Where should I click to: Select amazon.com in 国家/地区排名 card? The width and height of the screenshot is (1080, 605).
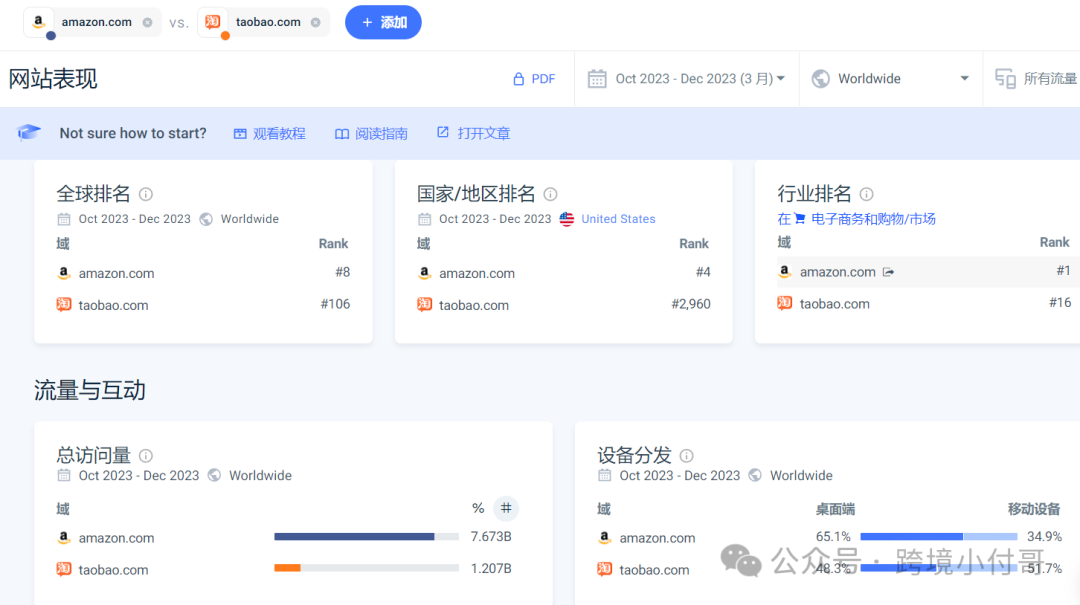pos(477,274)
